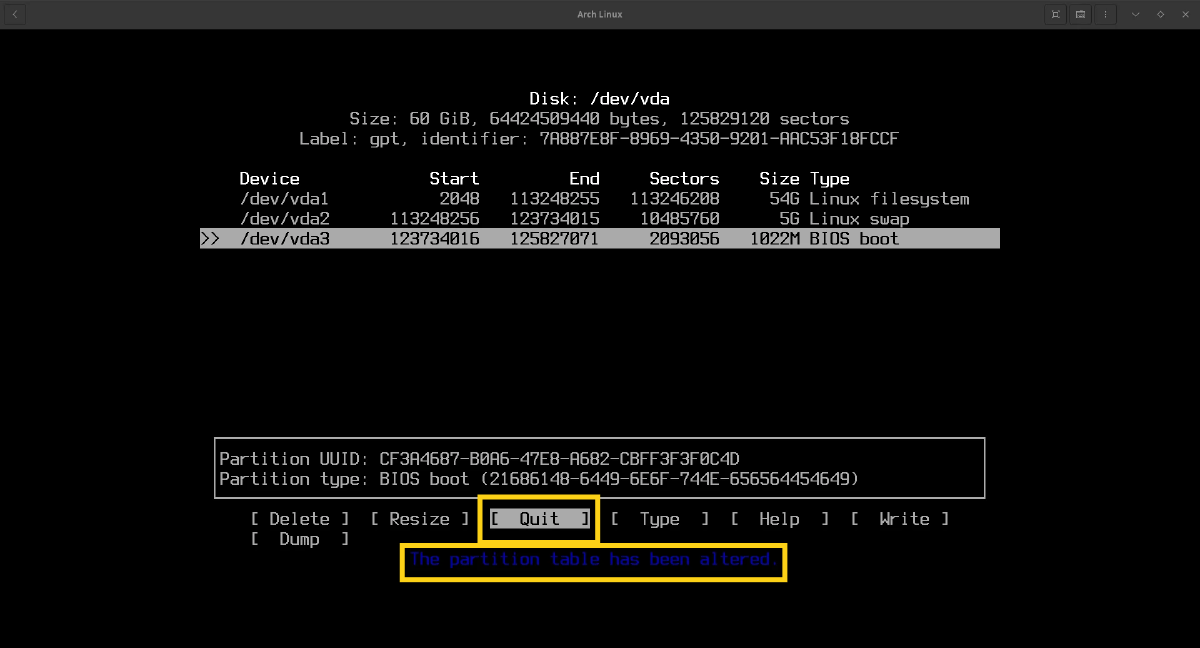The image size is (1200, 648).
Task: Toggle fullscreen mode for the VM
Action: pyautogui.click(x=1055, y=14)
